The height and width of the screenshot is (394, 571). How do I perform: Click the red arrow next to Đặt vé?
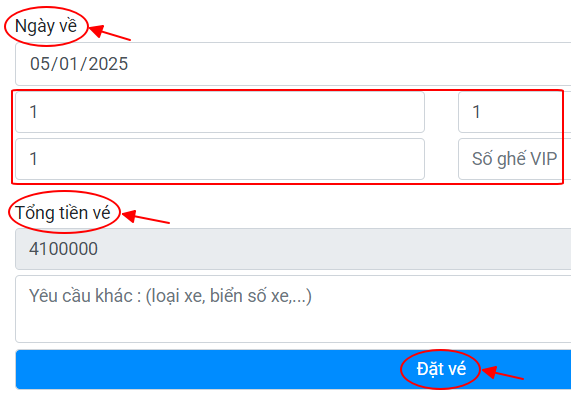point(503,373)
